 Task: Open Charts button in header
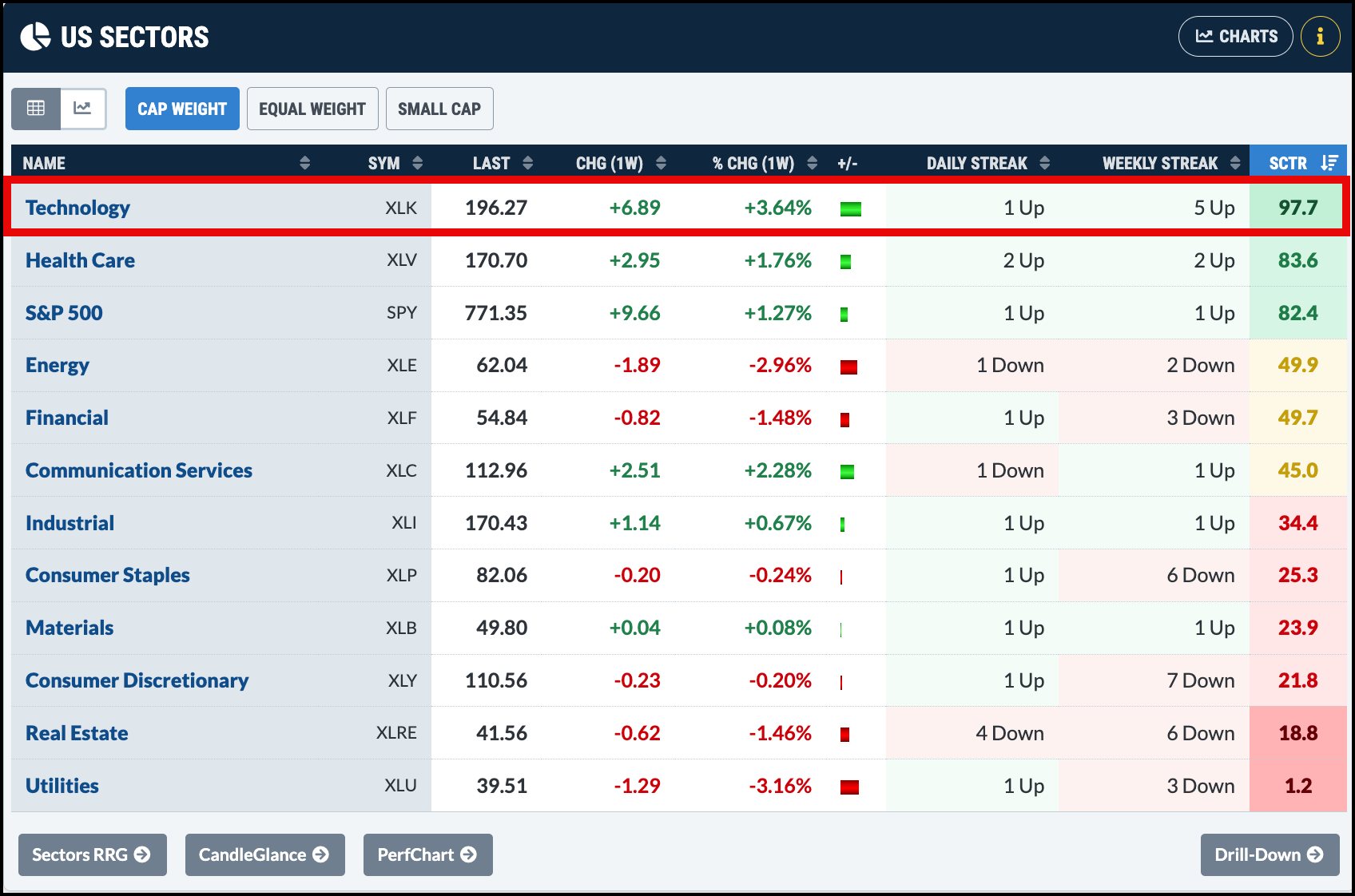(1236, 37)
